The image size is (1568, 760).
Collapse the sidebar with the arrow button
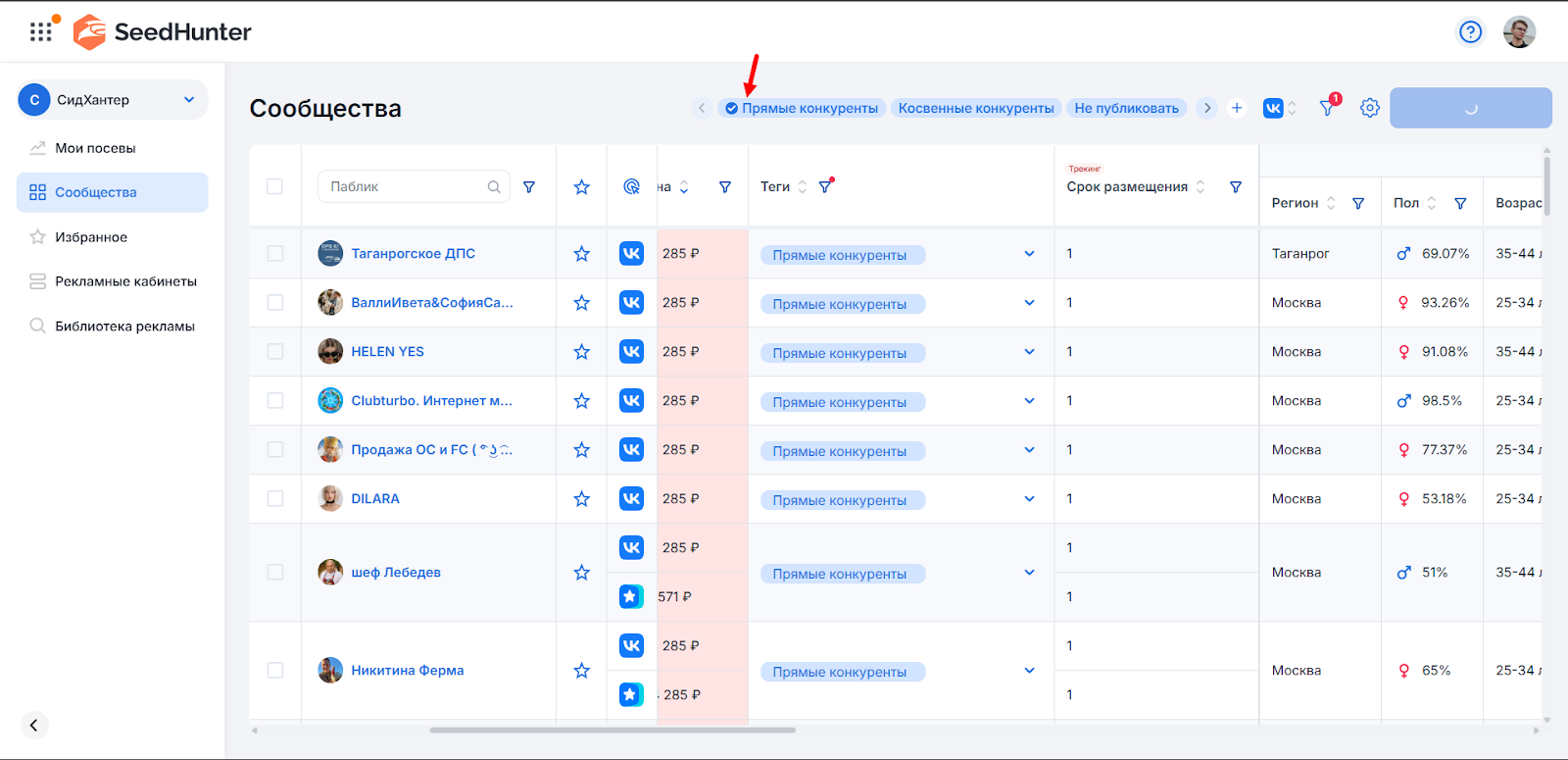click(x=34, y=725)
